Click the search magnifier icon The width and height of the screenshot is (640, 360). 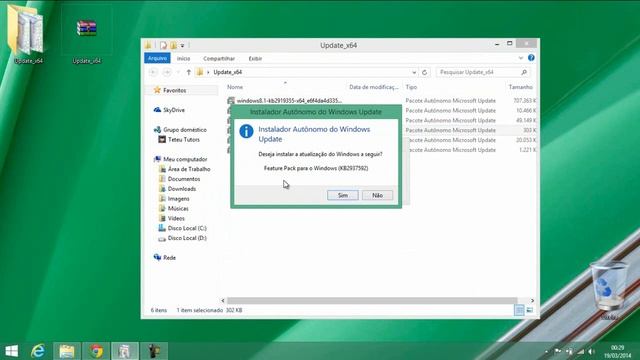coord(524,72)
